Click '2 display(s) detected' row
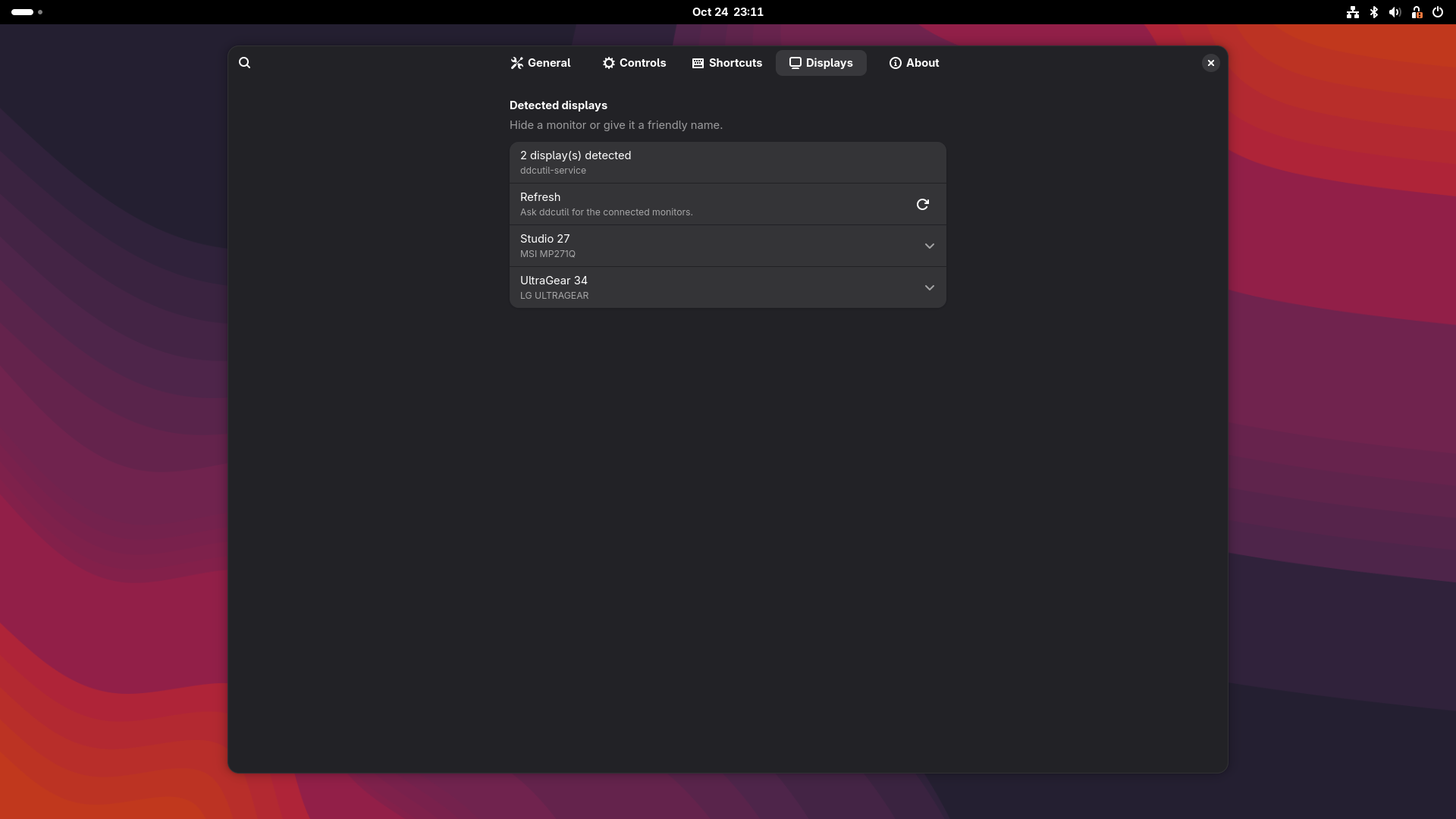This screenshot has width=1456, height=819. tap(727, 162)
